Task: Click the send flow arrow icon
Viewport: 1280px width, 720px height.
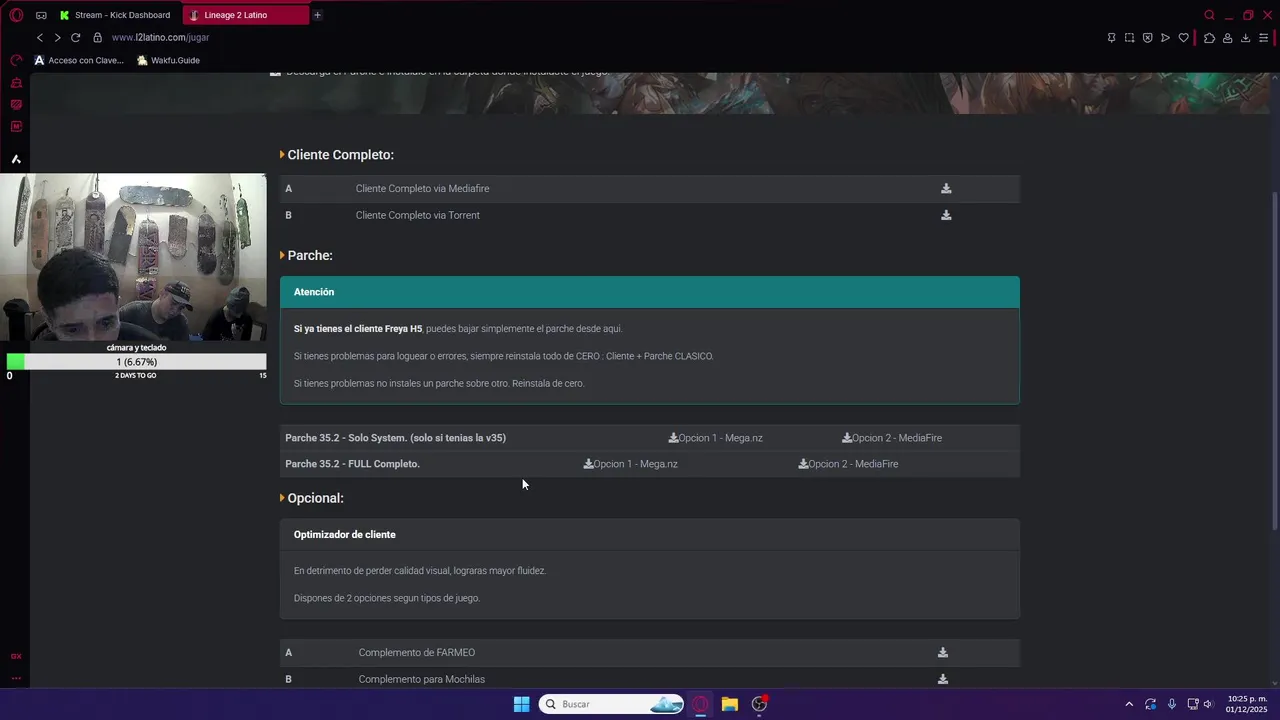Action: [1165, 38]
